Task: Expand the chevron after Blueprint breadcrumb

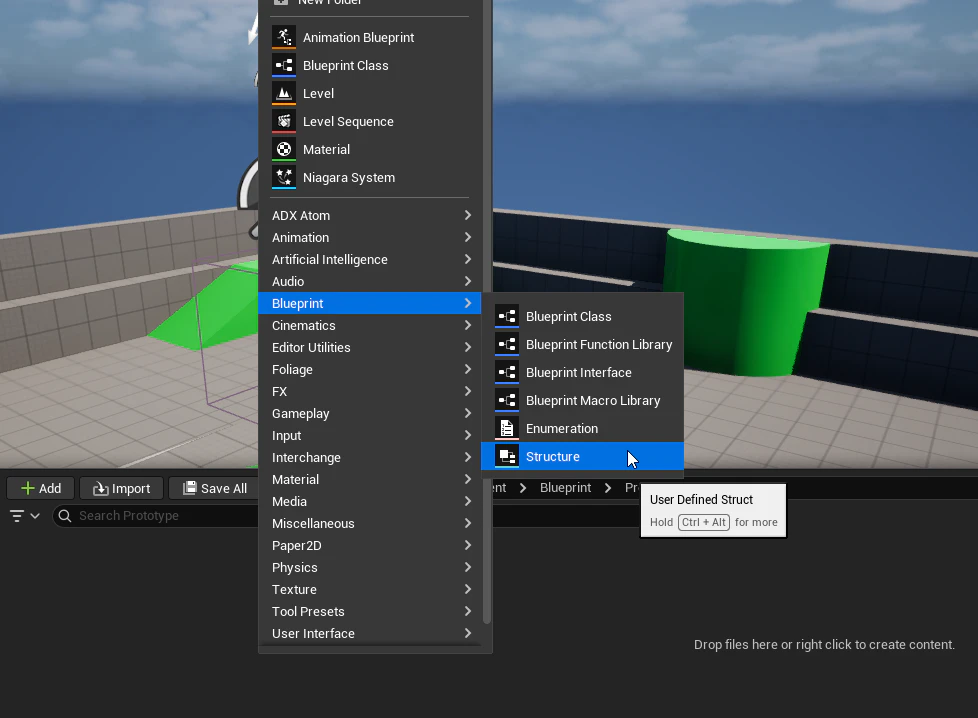Action: click(608, 488)
